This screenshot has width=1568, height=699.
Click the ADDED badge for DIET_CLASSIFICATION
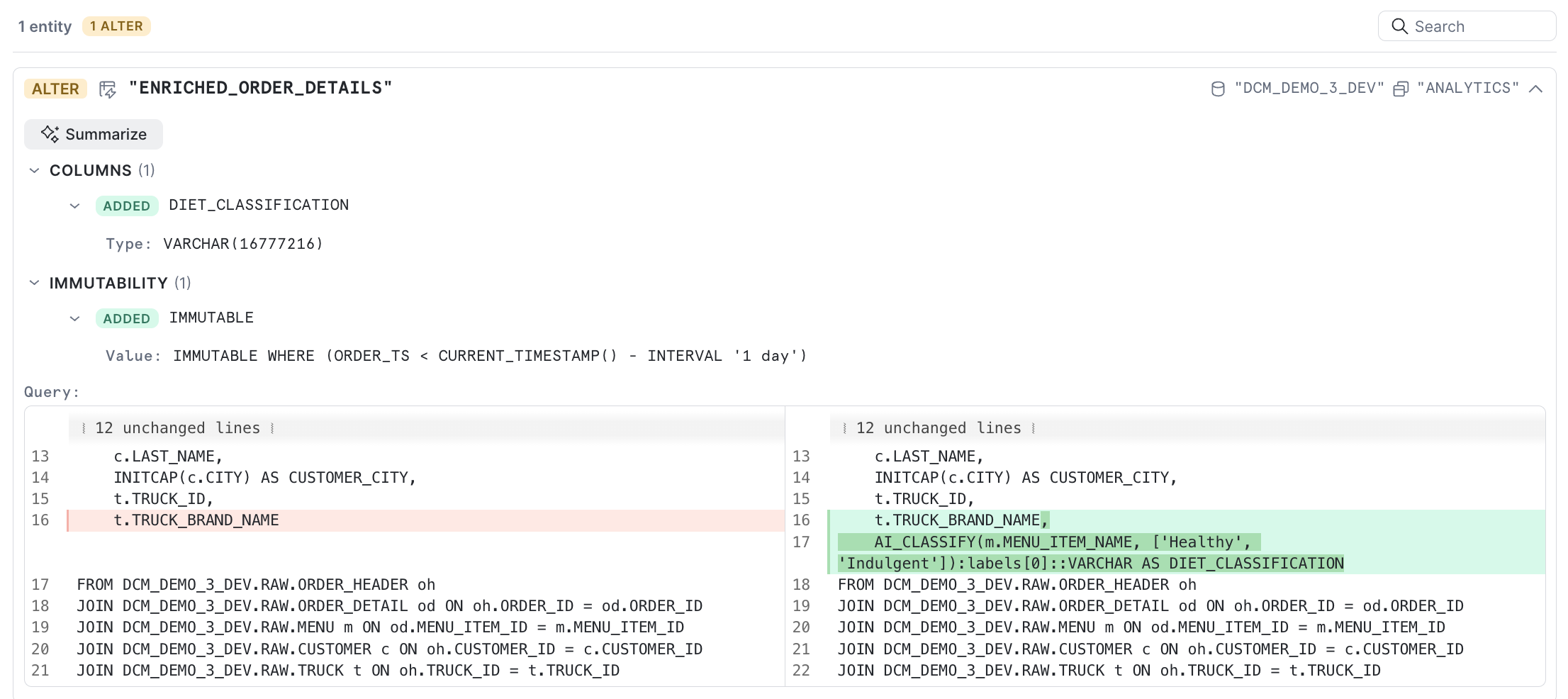click(x=127, y=206)
